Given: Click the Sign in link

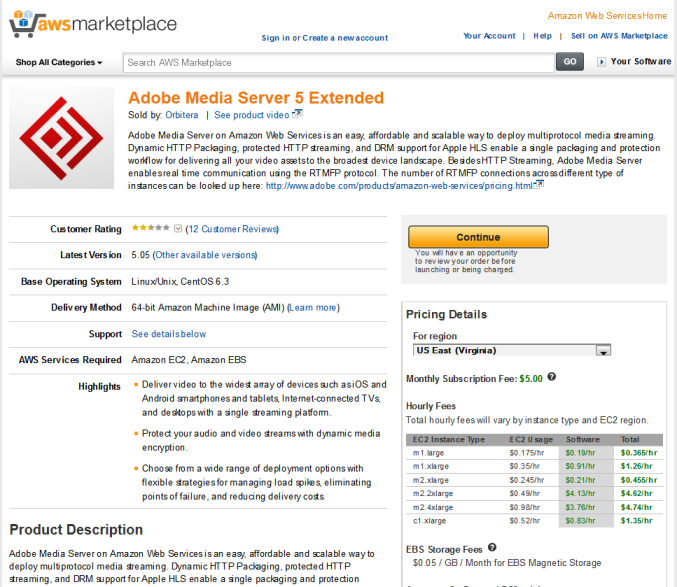Looking at the screenshot, I should [275, 38].
